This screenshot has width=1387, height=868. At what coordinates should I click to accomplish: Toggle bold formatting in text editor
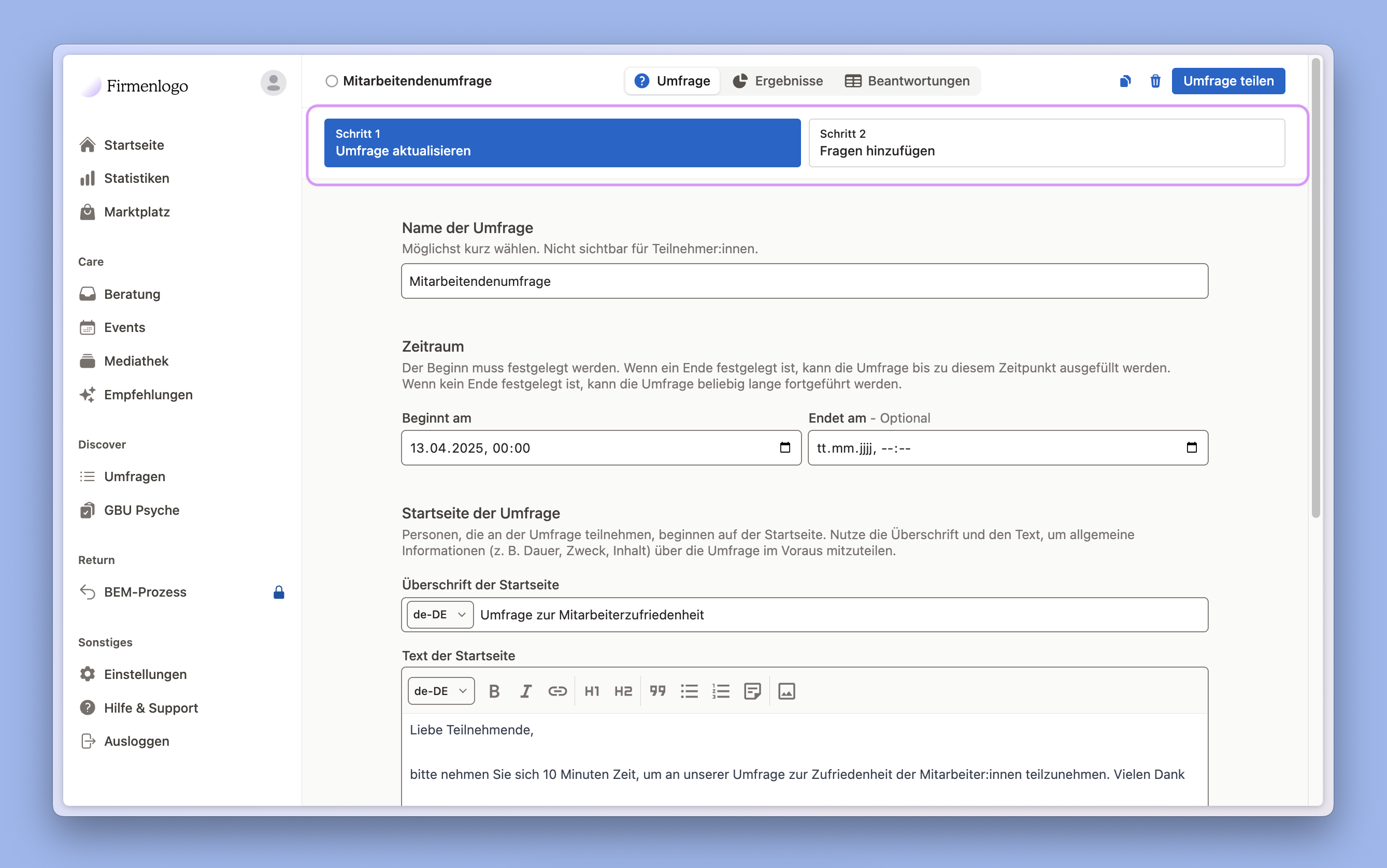click(x=494, y=691)
